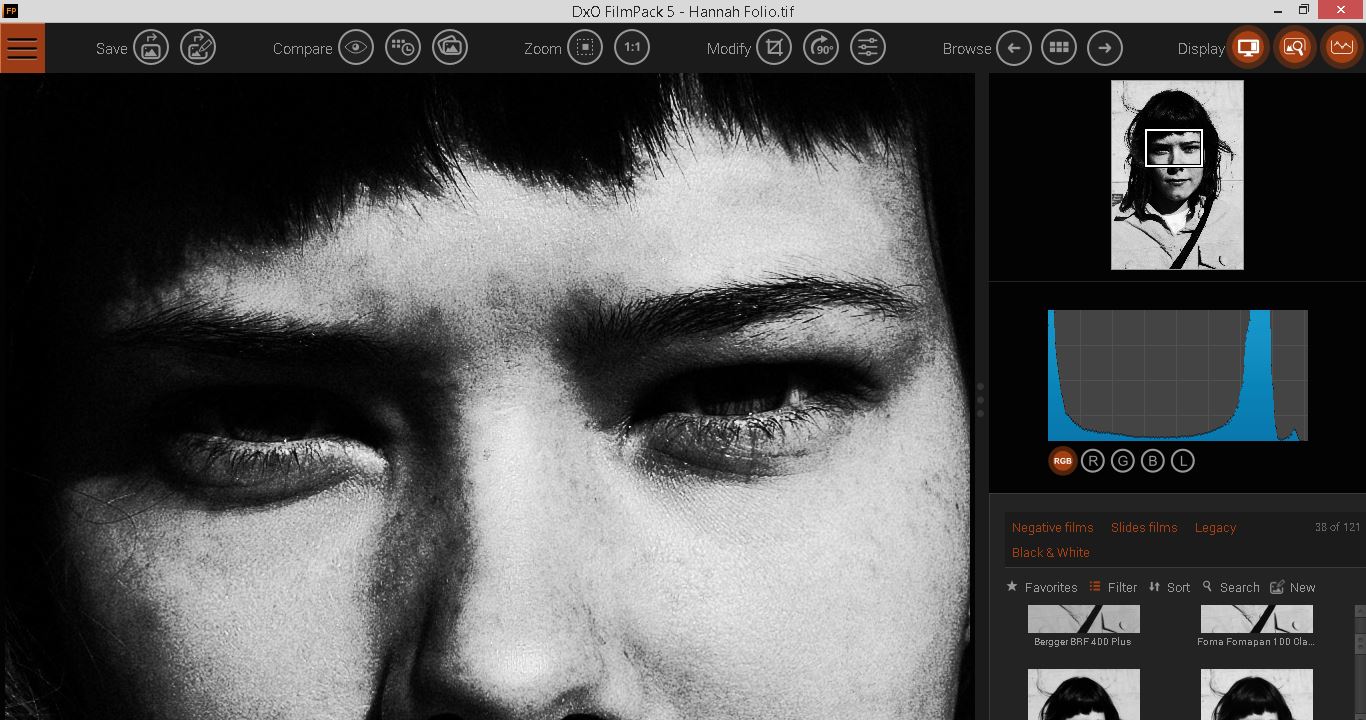Select the B histogram channel
The height and width of the screenshot is (720, 1366).
(x=1152, y=461)
